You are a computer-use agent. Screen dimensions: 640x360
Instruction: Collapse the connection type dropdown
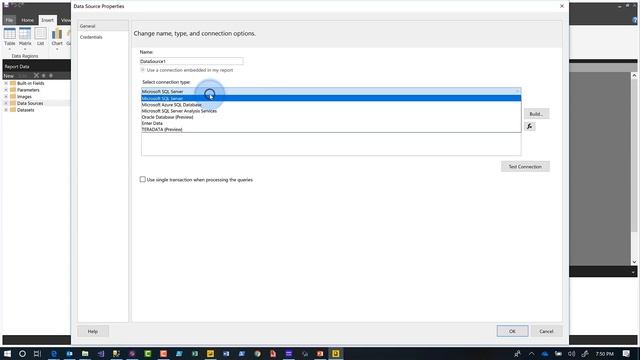[517, 91]
